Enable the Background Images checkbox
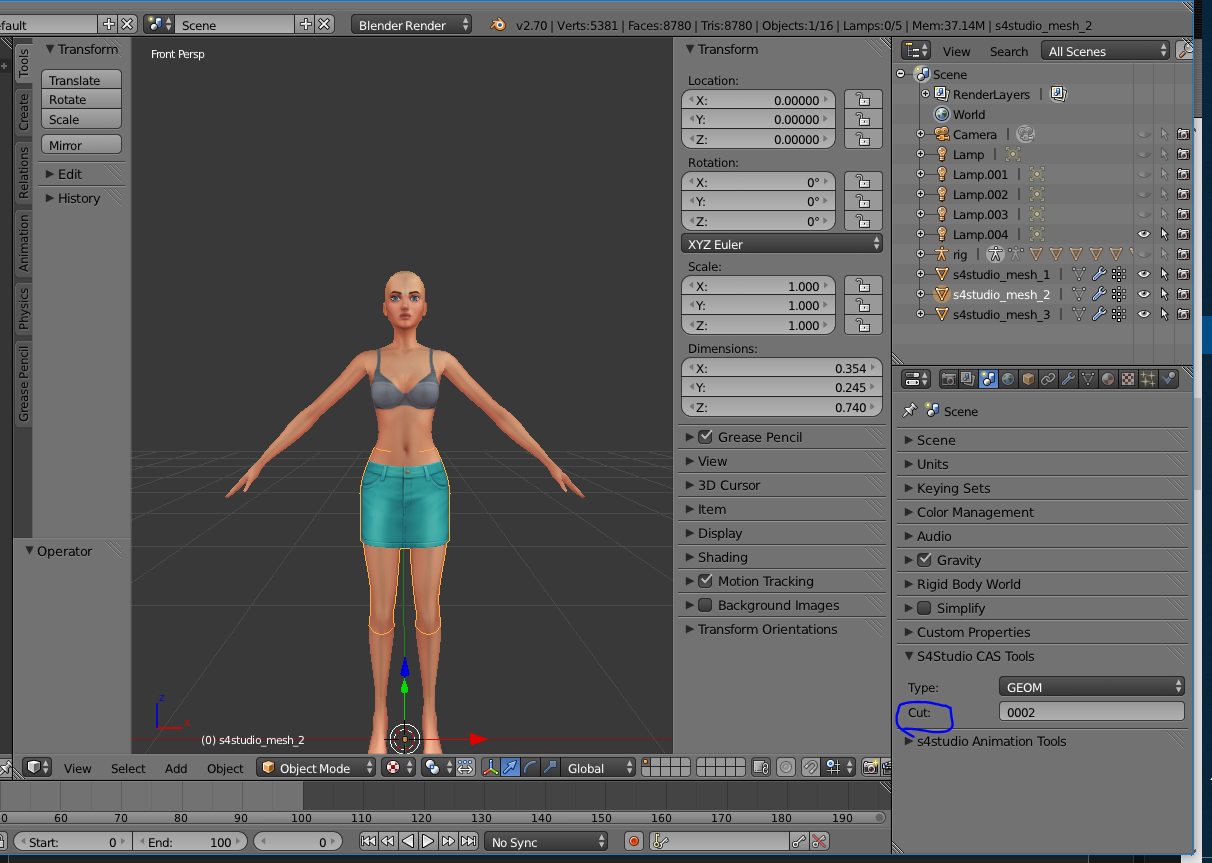Screen dimensions: 1212x863 705,605
